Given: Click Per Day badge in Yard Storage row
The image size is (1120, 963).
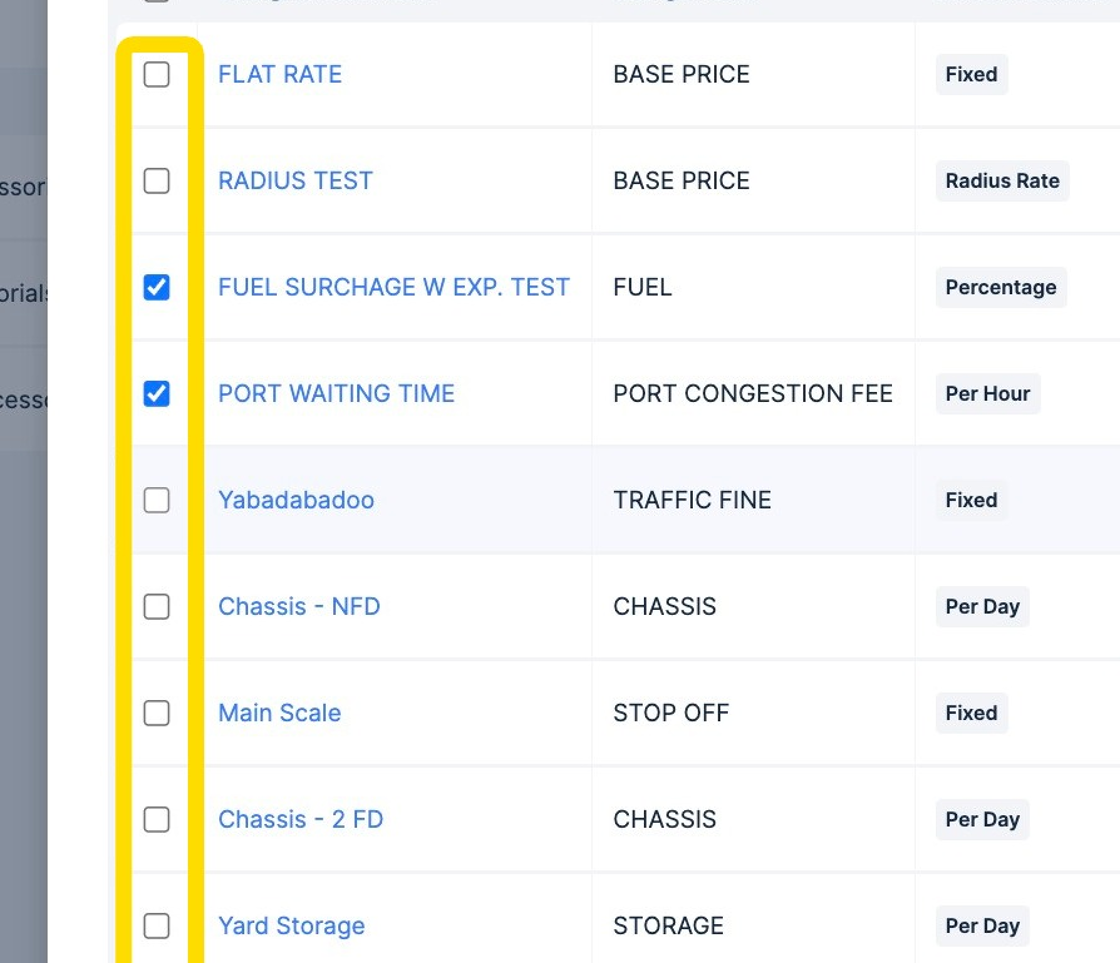Looking at the screenshot, I should point(982,926).
